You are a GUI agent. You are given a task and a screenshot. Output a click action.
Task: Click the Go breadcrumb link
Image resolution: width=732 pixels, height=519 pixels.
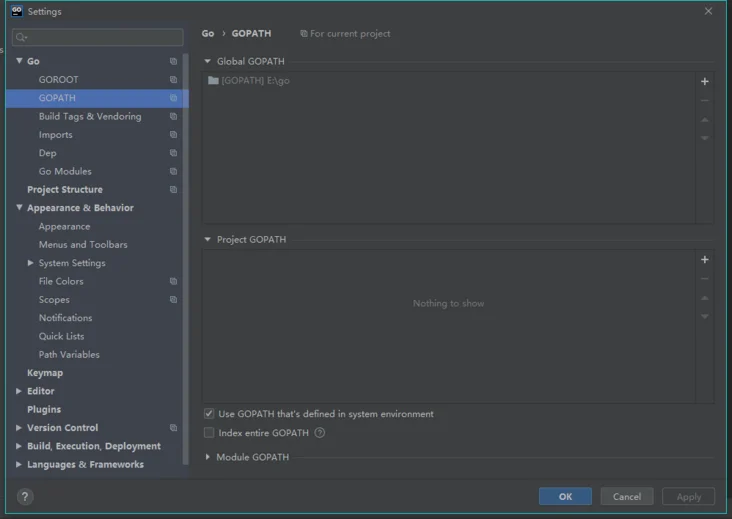coord(208,34)
